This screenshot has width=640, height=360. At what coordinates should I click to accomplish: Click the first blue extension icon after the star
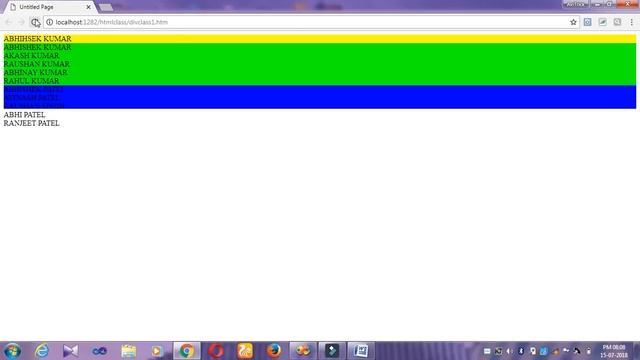tap(587, 22)
